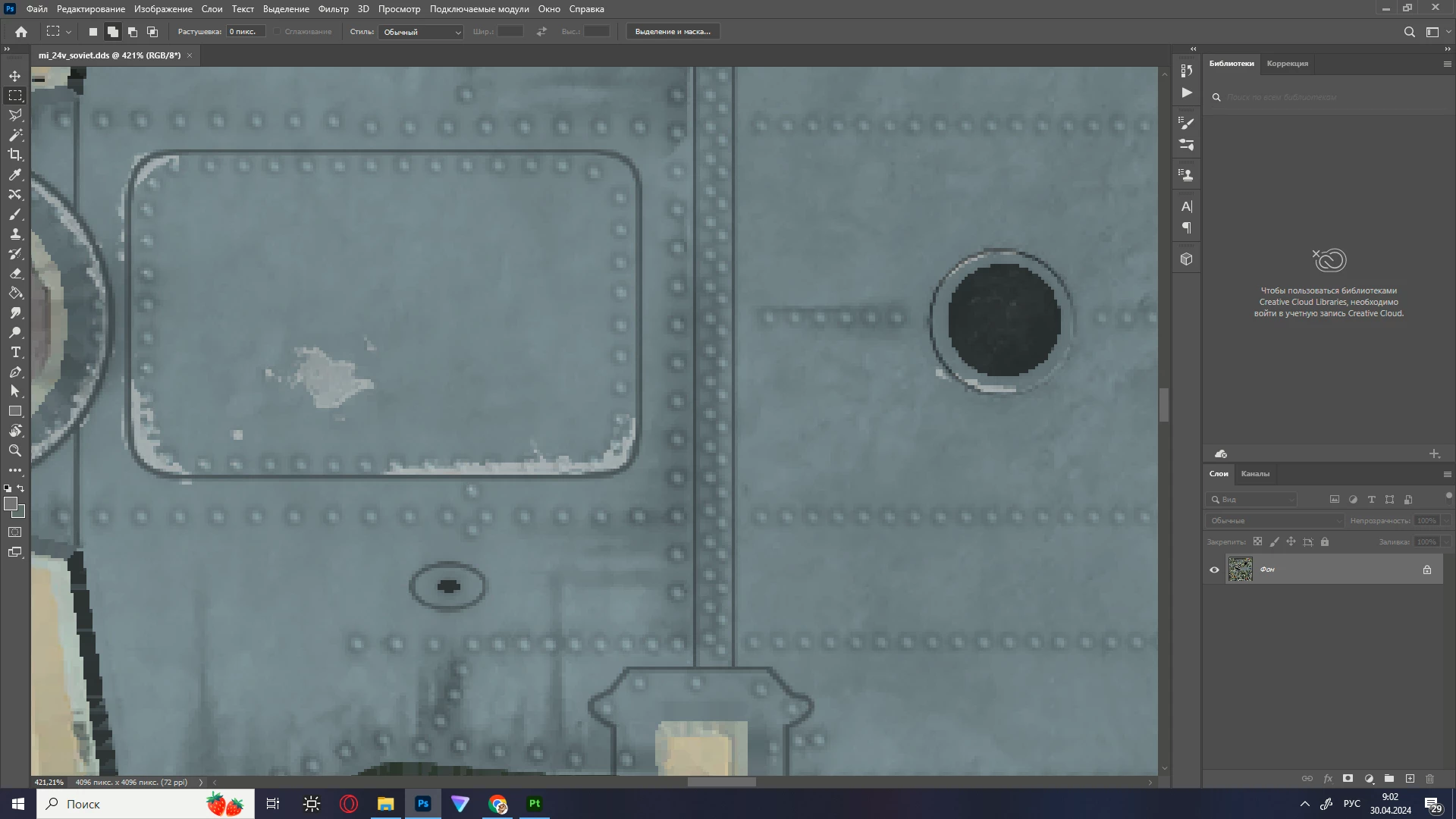Create a new layer with plus icon
The width and height of the screenshot is (1456, 819).
pyautogui.click(x=1409, y=779)
